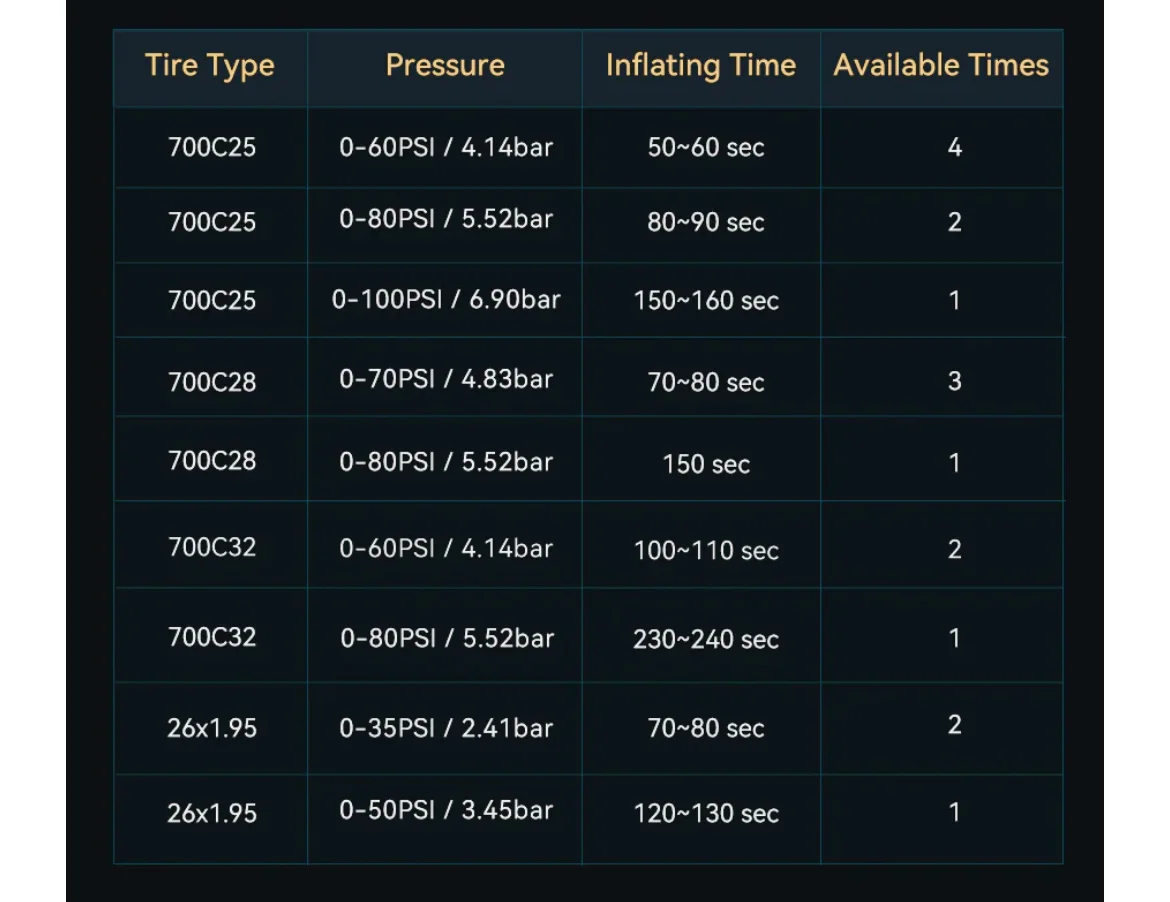Click the 0-35PSI / 2.41bar pressure cell
This screenshot has width=1170, height=902.
(446, 728)
